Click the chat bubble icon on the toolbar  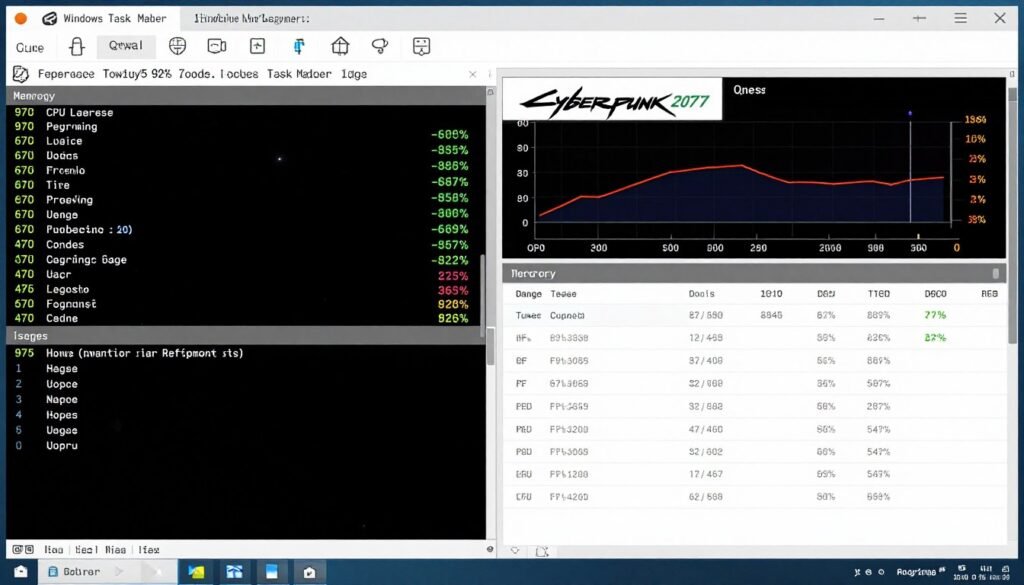tap(217, 46)
